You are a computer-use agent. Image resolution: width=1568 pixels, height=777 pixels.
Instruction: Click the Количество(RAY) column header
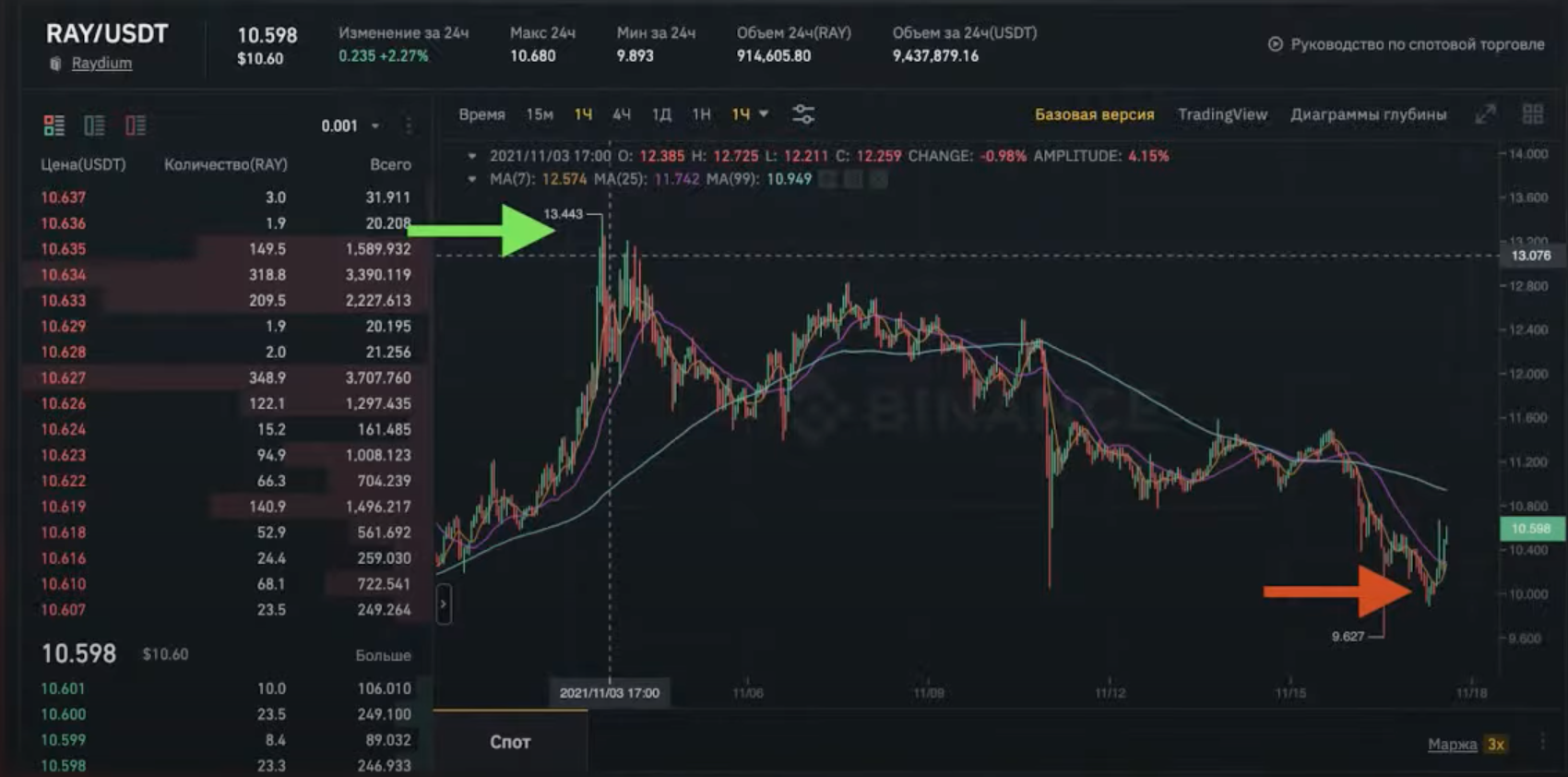click(226, 164)
